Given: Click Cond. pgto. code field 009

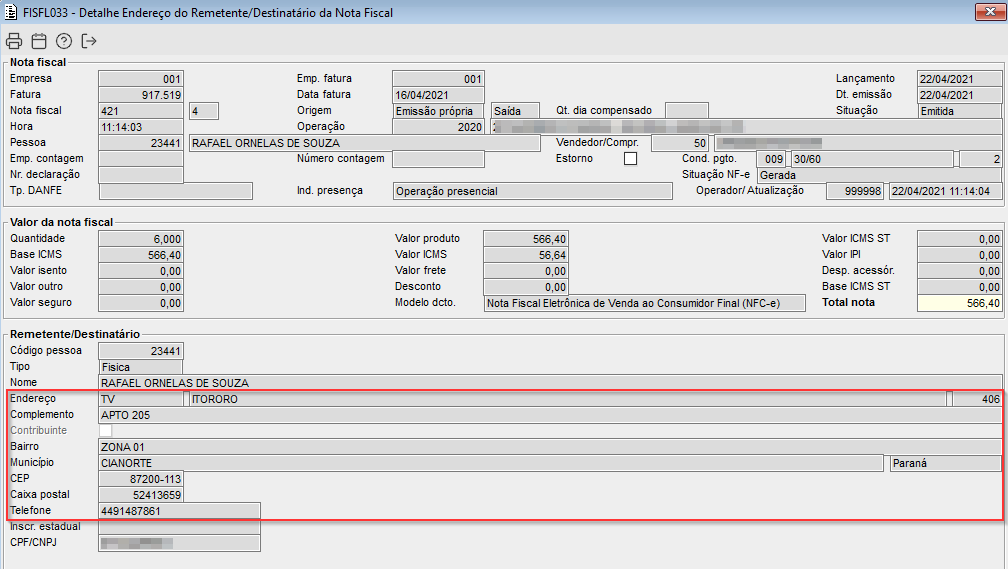Looking at the screenshot, I should (771, 159).
